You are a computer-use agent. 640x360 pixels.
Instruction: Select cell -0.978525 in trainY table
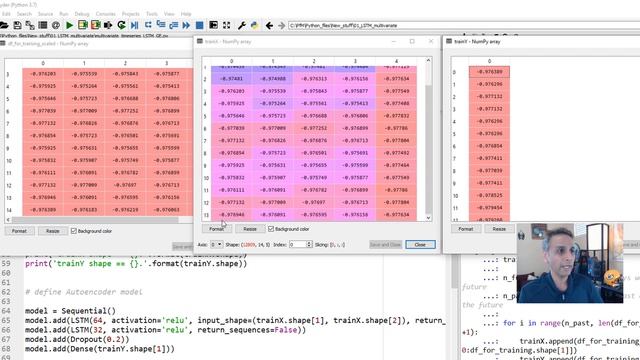click(489, 196)
